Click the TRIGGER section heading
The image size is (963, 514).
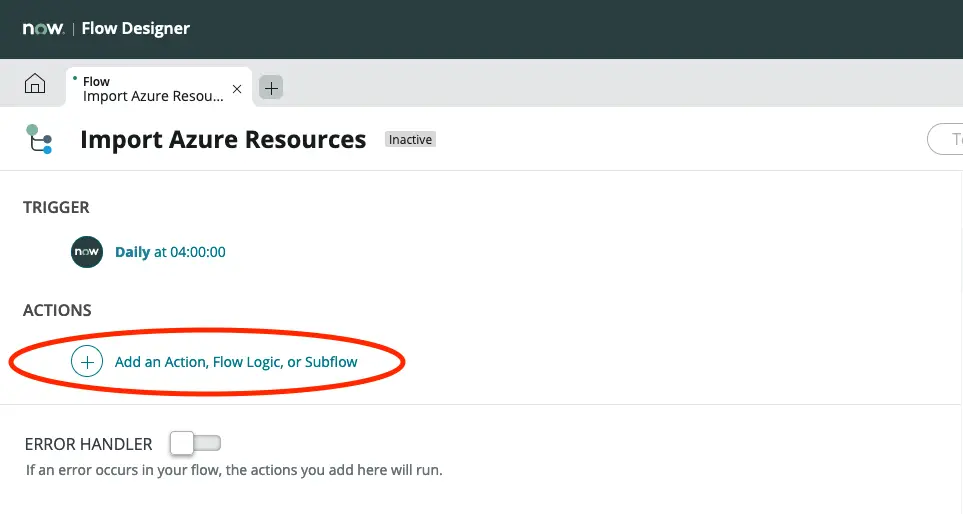pos(56,208)
